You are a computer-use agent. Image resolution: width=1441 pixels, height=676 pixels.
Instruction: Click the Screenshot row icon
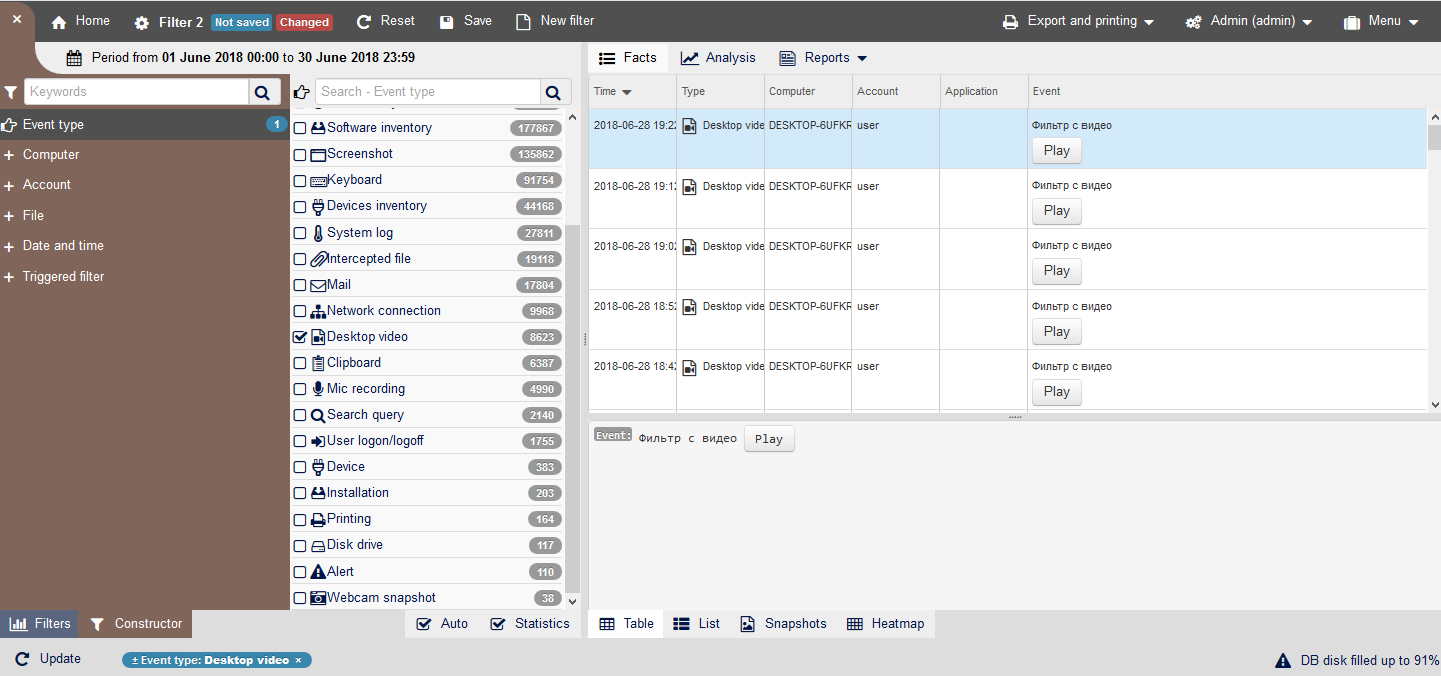(318, 154)
